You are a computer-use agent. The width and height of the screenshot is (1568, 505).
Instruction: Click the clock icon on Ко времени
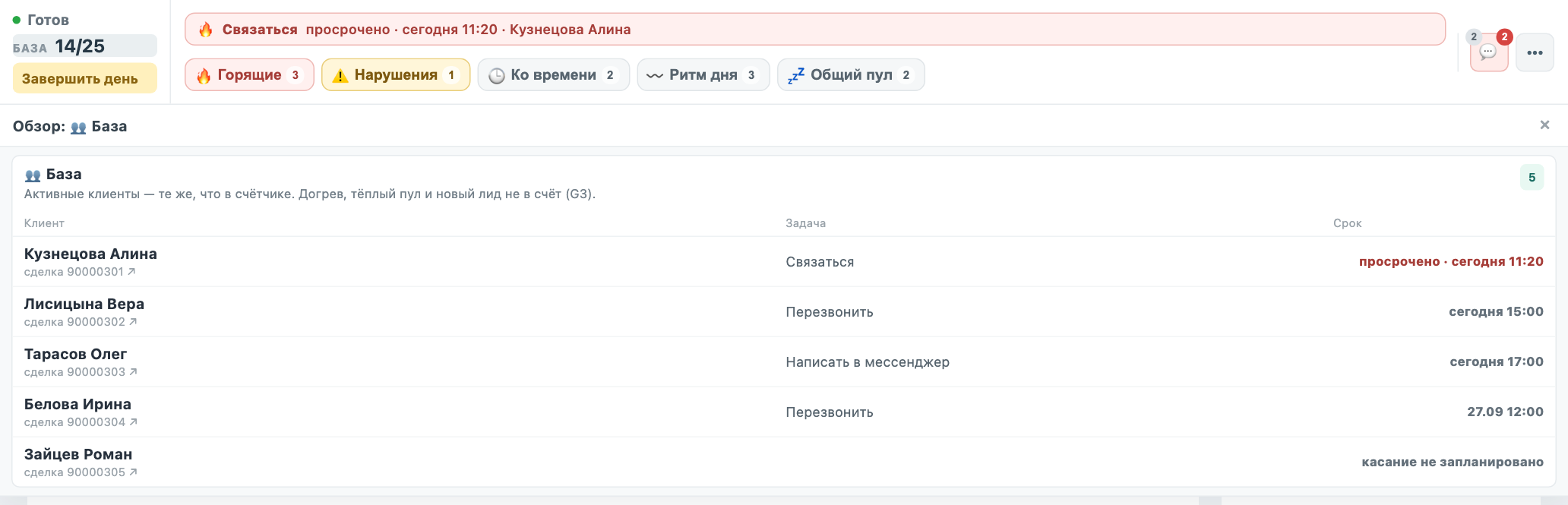(497, 76)
